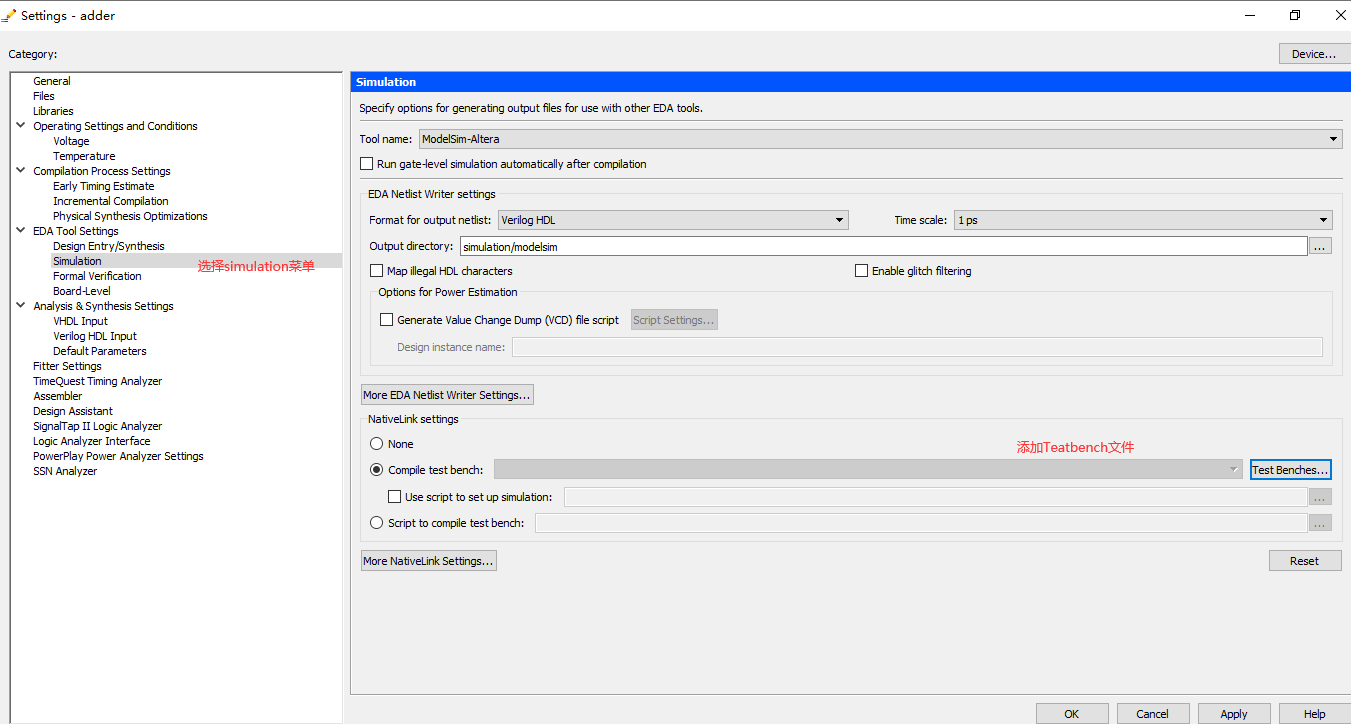Confirm with the OK button
The width and height of the screenshot is (1351, 724).
pos(1072,714)
